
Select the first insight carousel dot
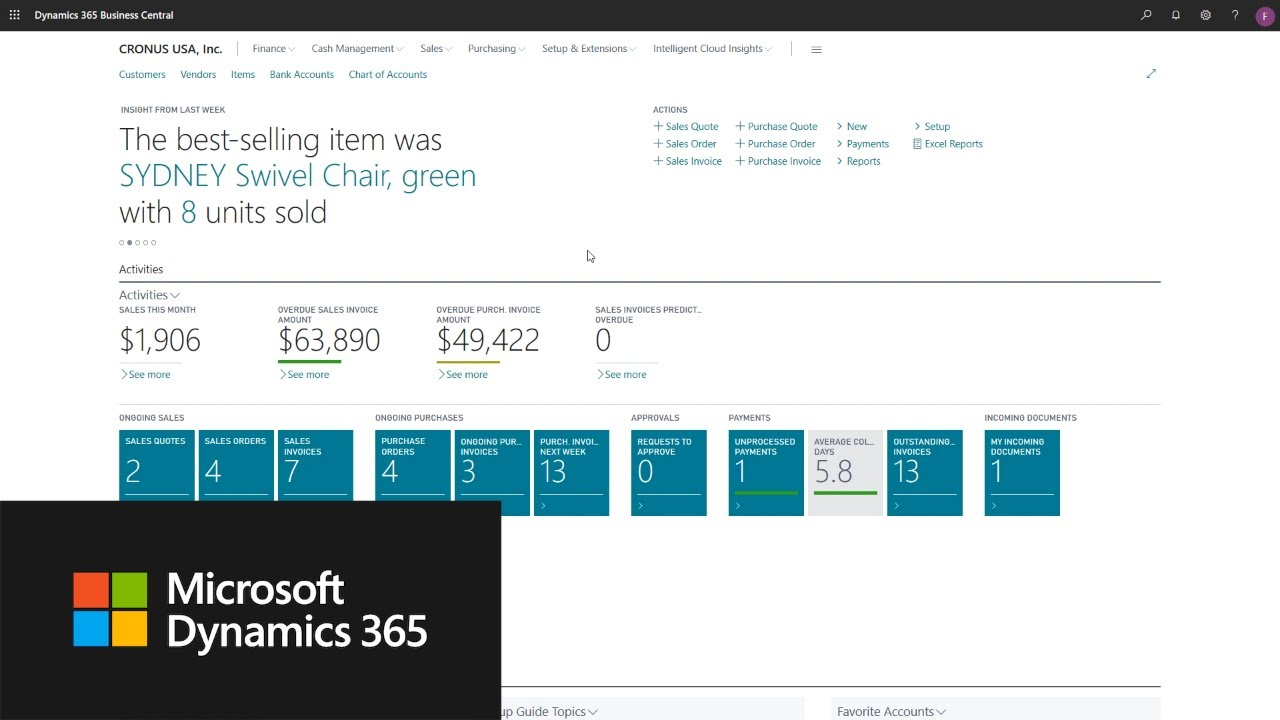pyautogui.click(x=122, y=243)
